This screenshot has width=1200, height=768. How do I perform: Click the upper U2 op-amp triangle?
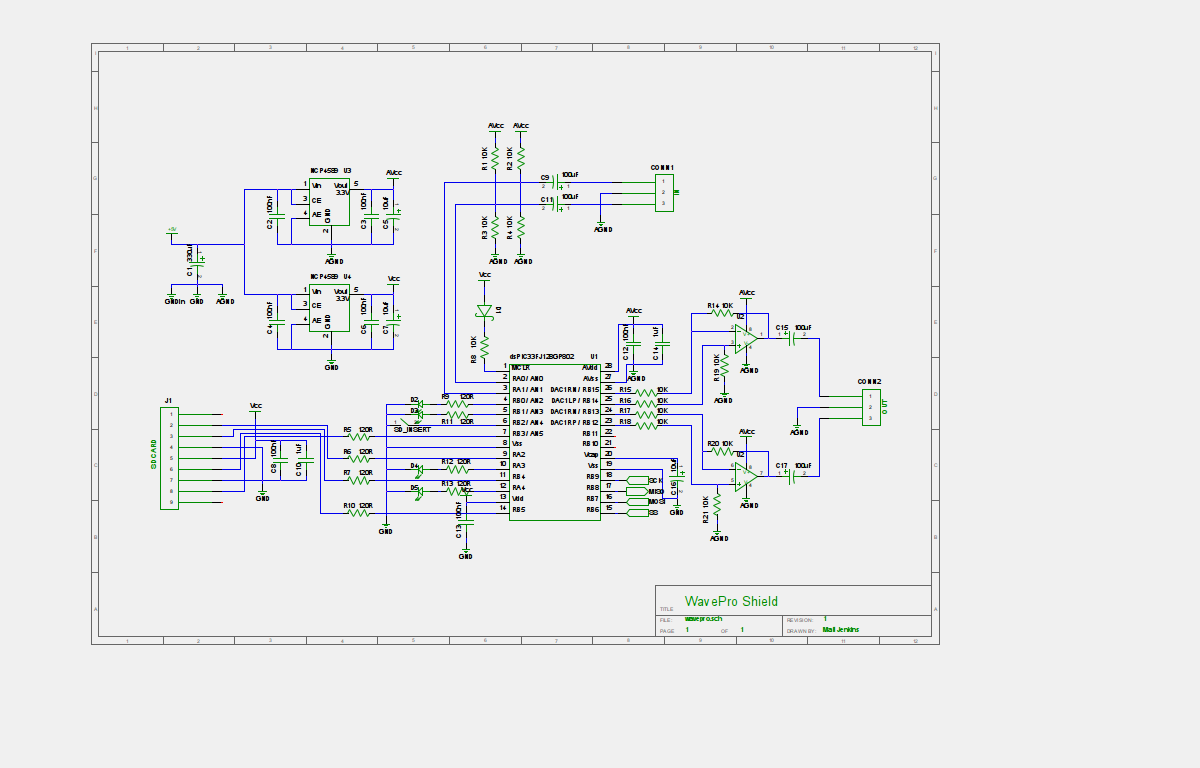click(x=745, y=337)
